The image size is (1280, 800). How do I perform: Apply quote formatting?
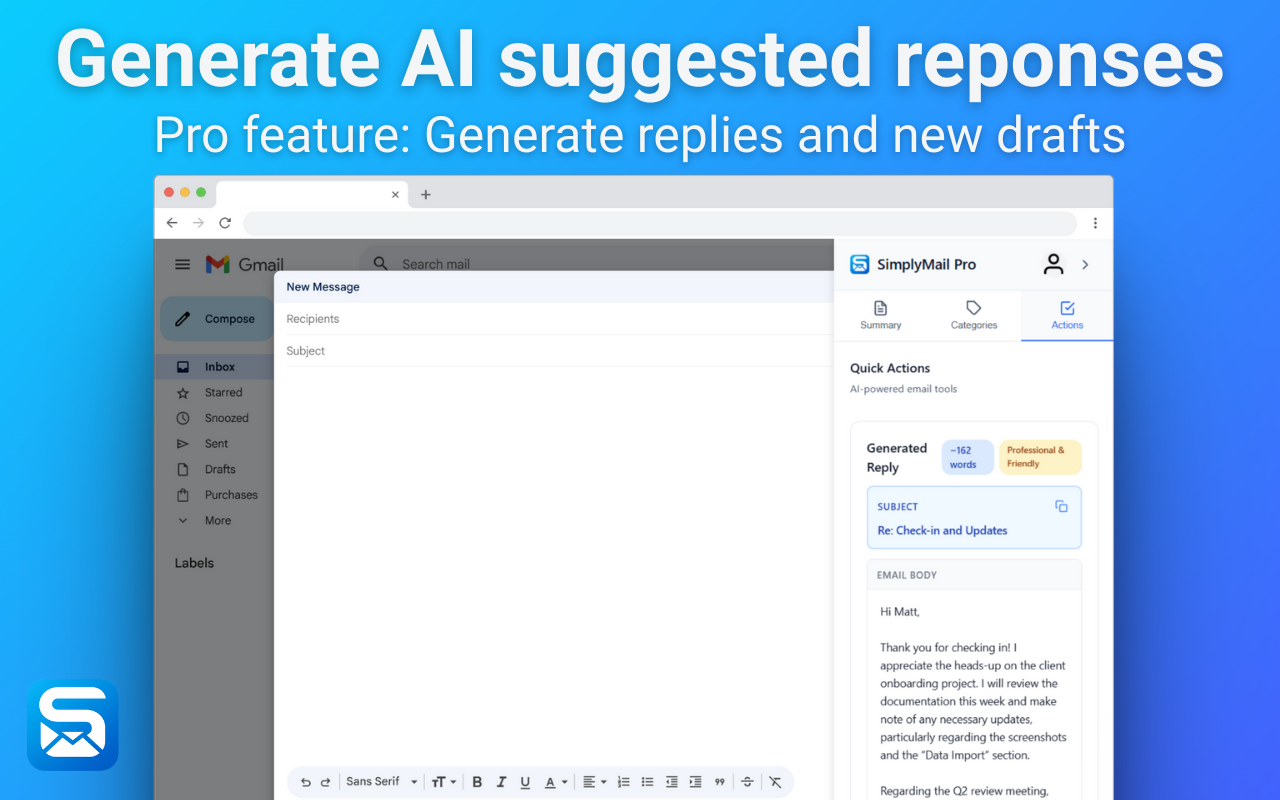(x=719, y=782)
